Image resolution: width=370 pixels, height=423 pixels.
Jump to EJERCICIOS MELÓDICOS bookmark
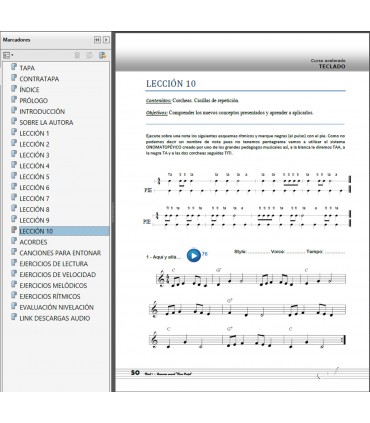coord(53,286)
